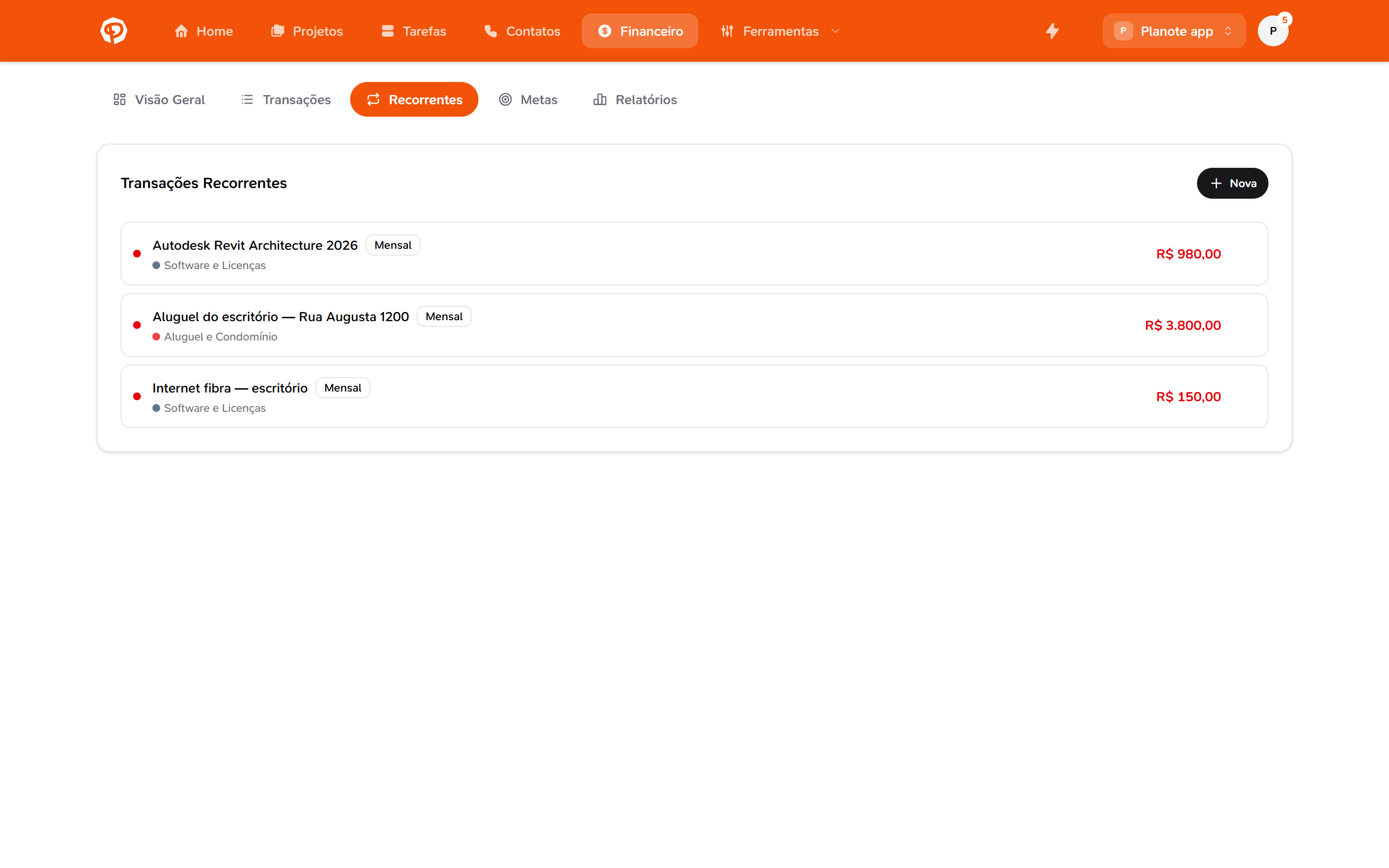The width and height of the screenshot is (1389, 868).
Task: Click the Contatos phone icon
Action: click(491, 31)
